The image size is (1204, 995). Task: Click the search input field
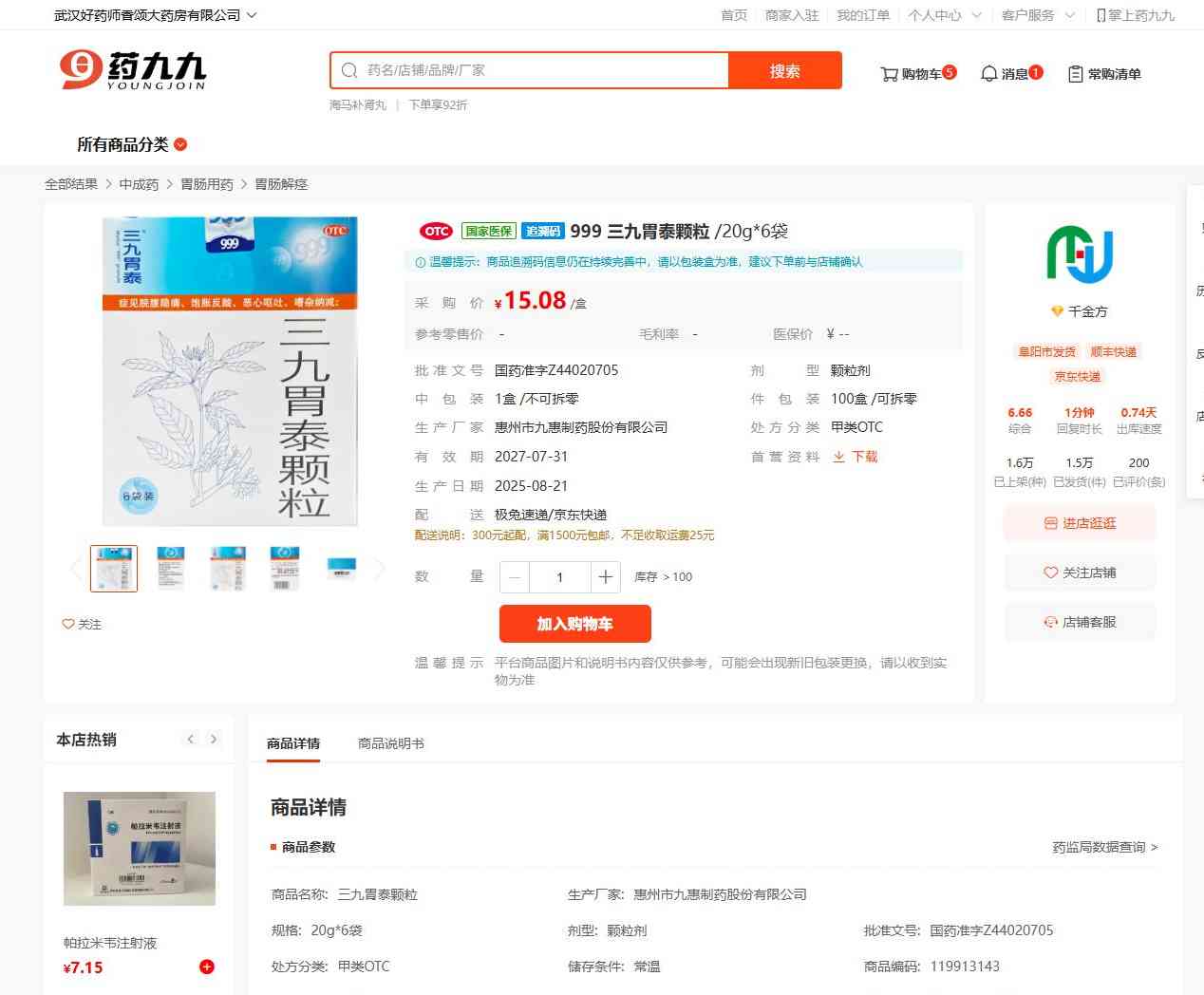tap(541, 70)
